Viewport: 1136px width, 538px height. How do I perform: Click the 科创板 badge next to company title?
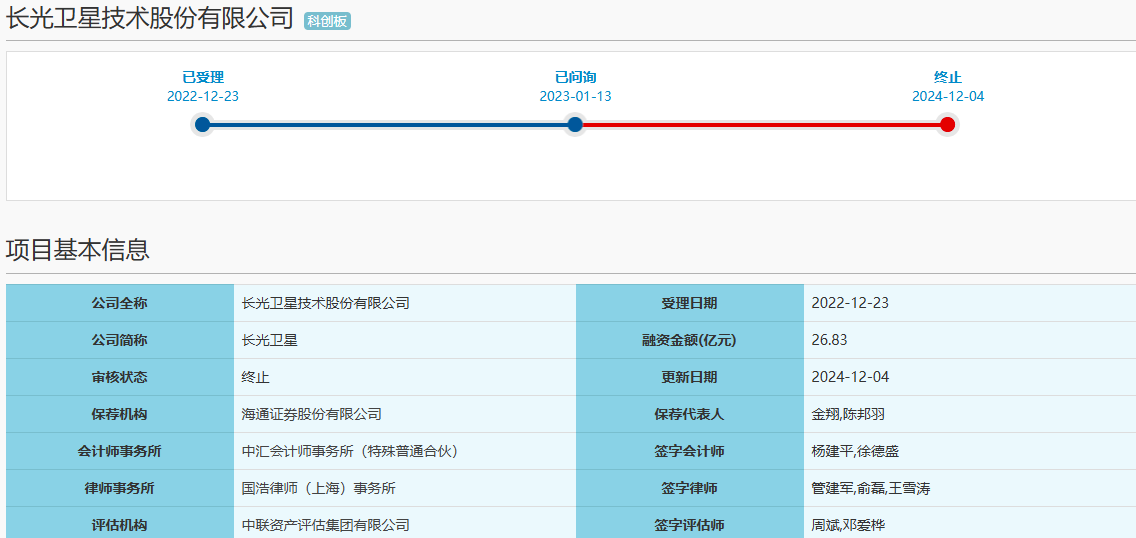point(327,21)
